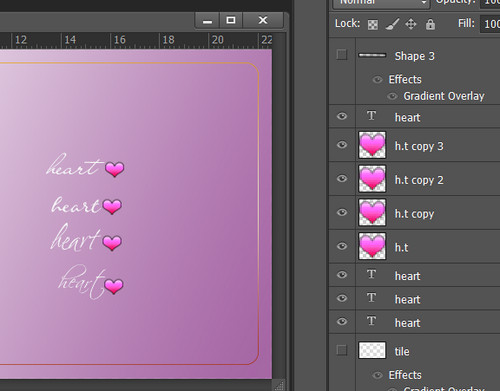Select the h.t copy 2 layer name
The height and width of the screenshot is (391, 500).
point(419,180)
